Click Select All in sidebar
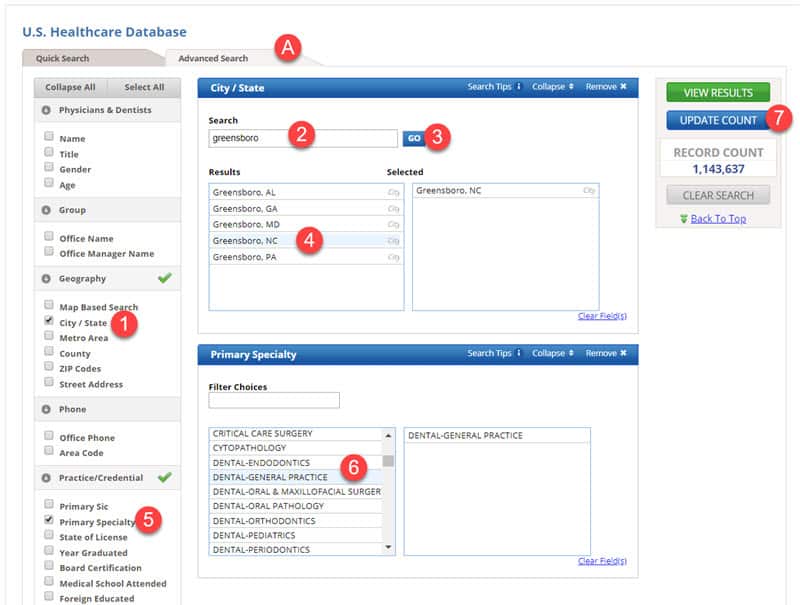Image resolution: width=800 pixels, height=605 pixels. tap(144, 87)
